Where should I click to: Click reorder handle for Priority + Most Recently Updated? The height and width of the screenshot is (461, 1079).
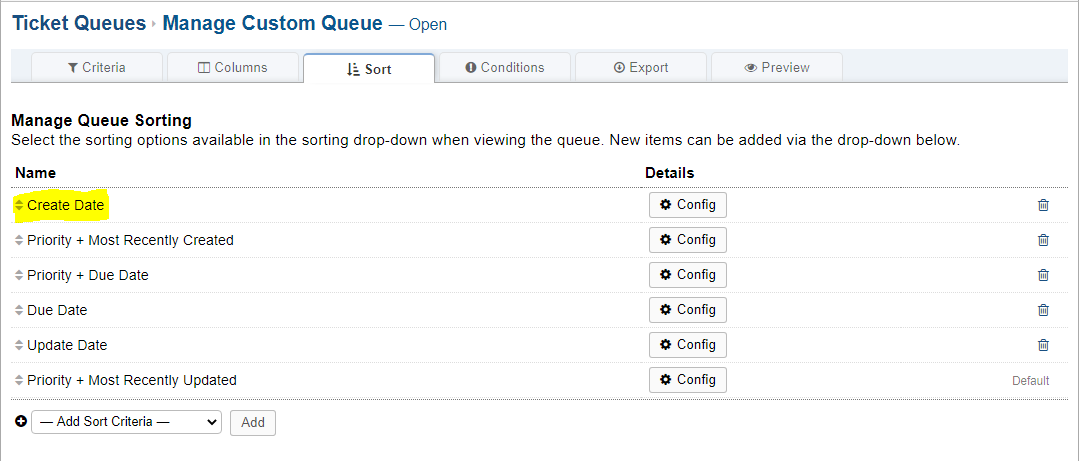[x=19, y=380]
